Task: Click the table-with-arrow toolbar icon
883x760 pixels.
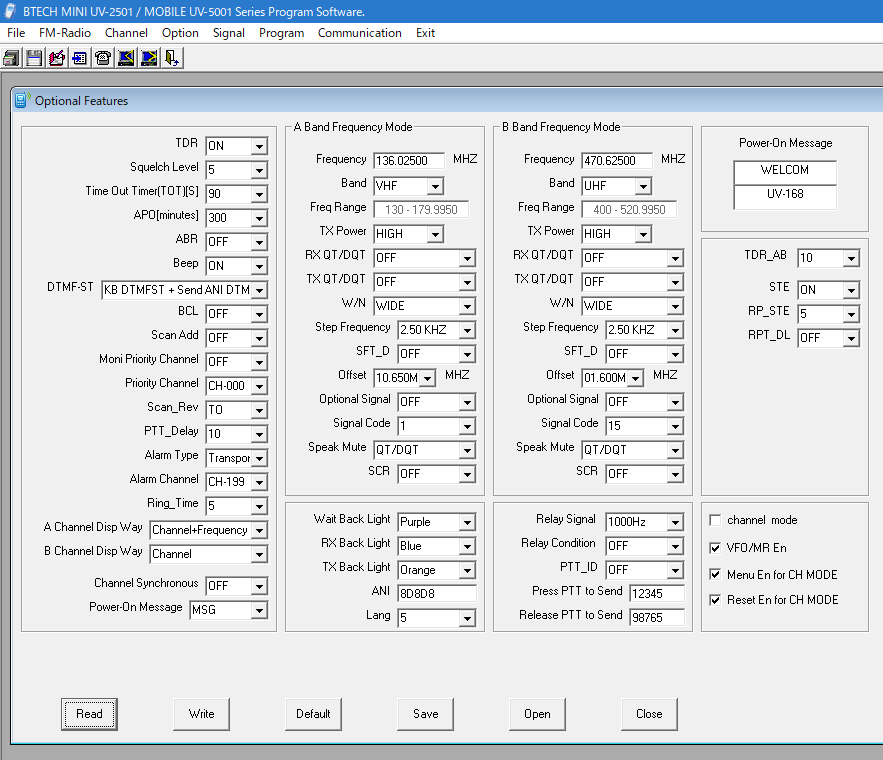Action: [x=80, y=58]
